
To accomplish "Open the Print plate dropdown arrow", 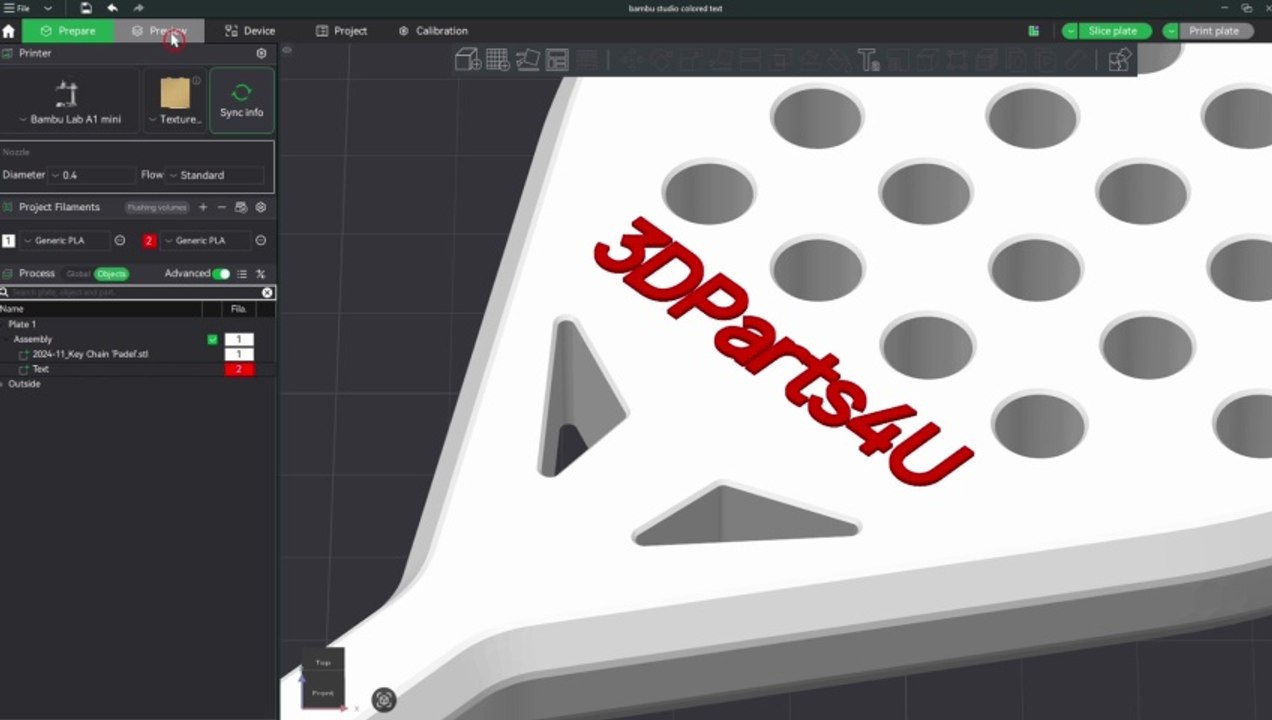I will (x=1171, y=31).
